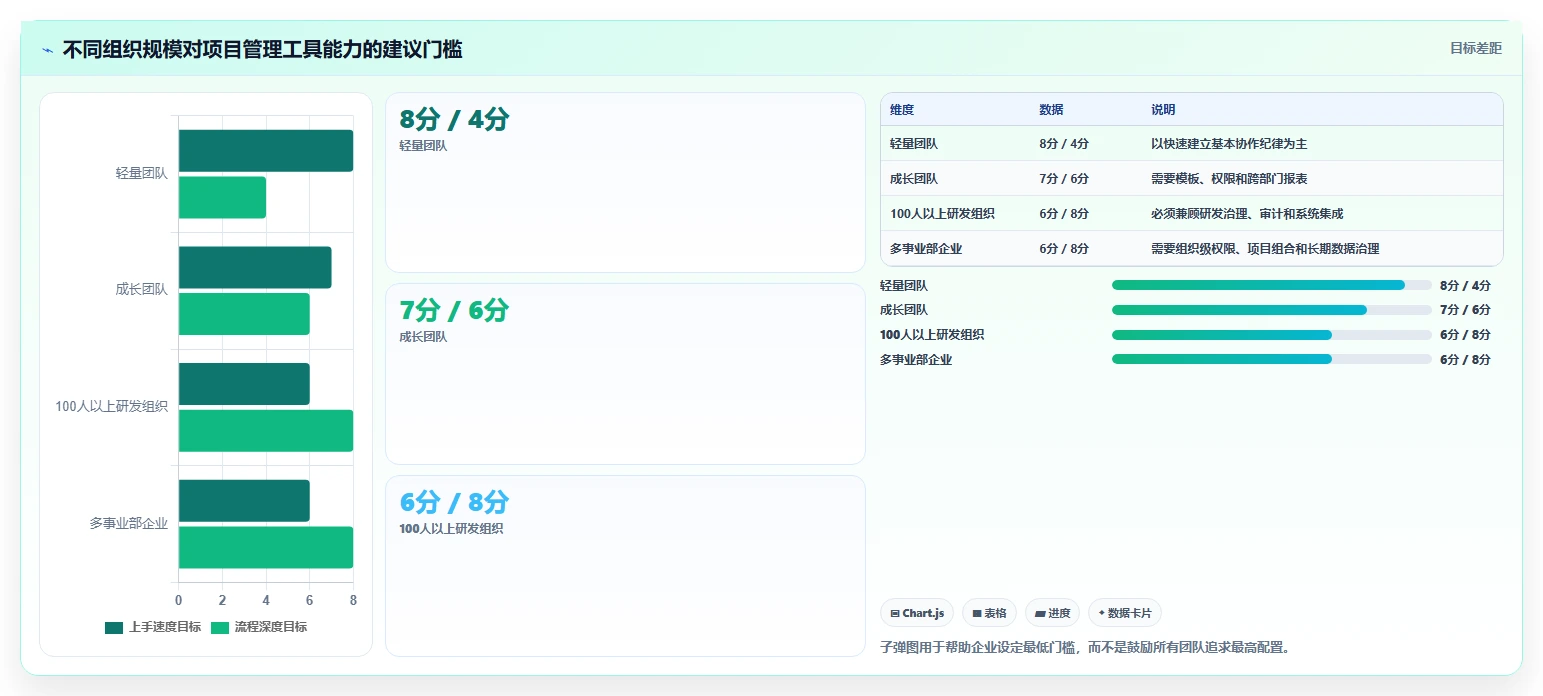Click the sparkle icon on 数据卡片 chip

click(x=1102, y=613)
